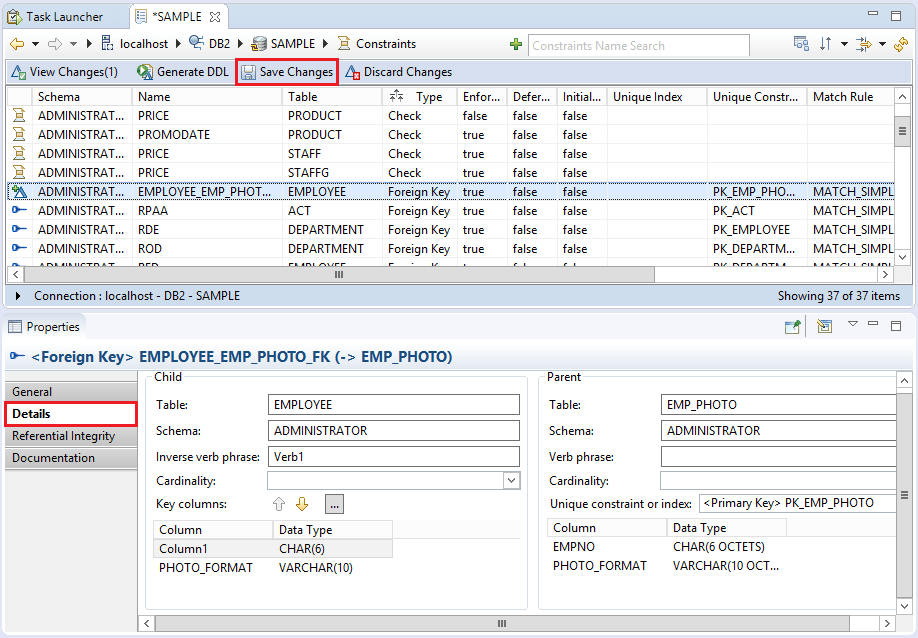Click the Constraints Name Search field
The image size is (918, 638).
click(x=640, y=45)
